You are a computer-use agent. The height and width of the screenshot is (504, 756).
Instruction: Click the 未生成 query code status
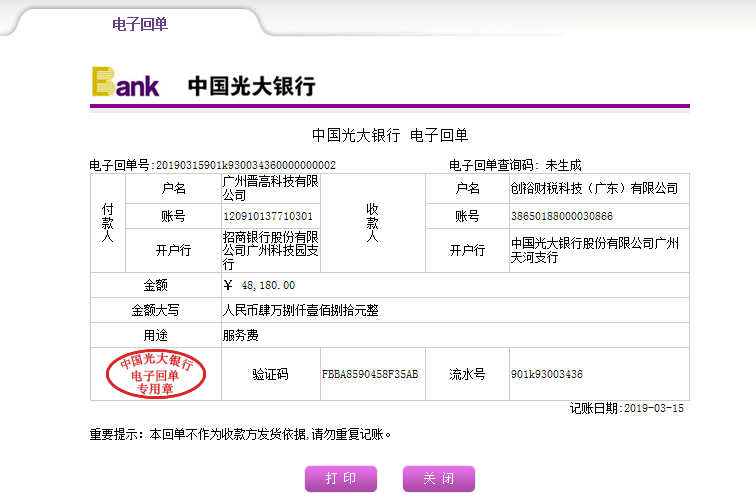tap(563, 165)
